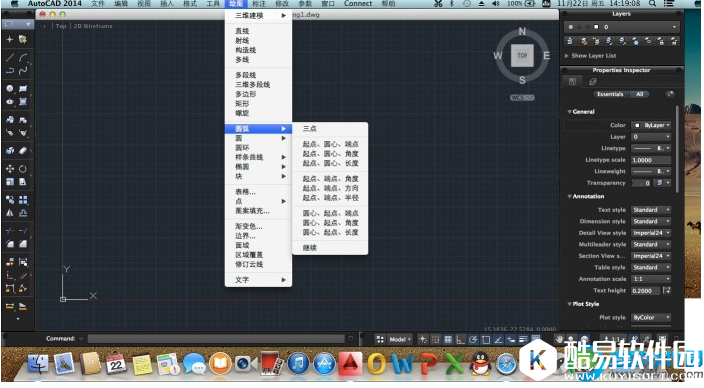The height and width of the screenshot is (388, 704).
Task: Select 直线 from the draw menu
Action: click(258, 31)
